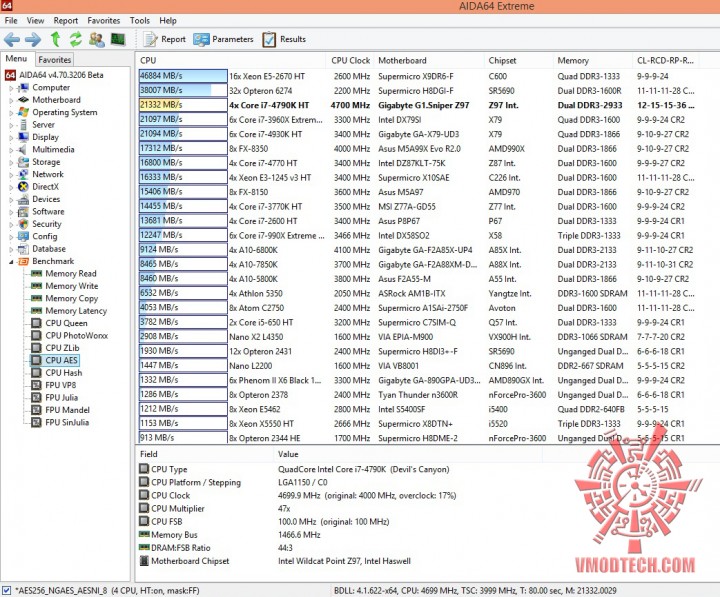Click the Motherboard column header
Screen dimensions: 720x597
pos(429,61)
